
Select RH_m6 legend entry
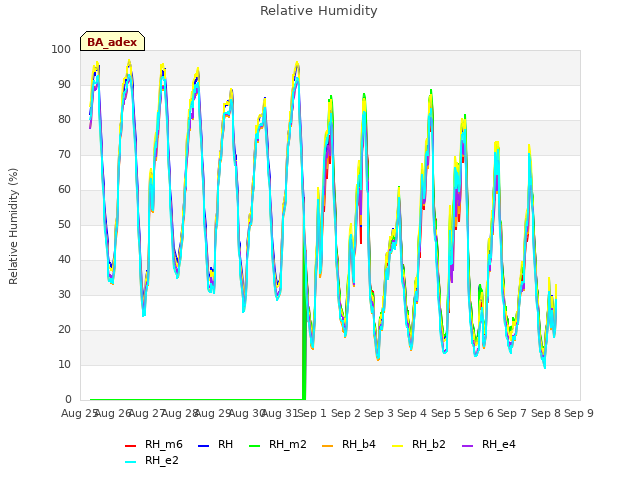coord(153,444)
